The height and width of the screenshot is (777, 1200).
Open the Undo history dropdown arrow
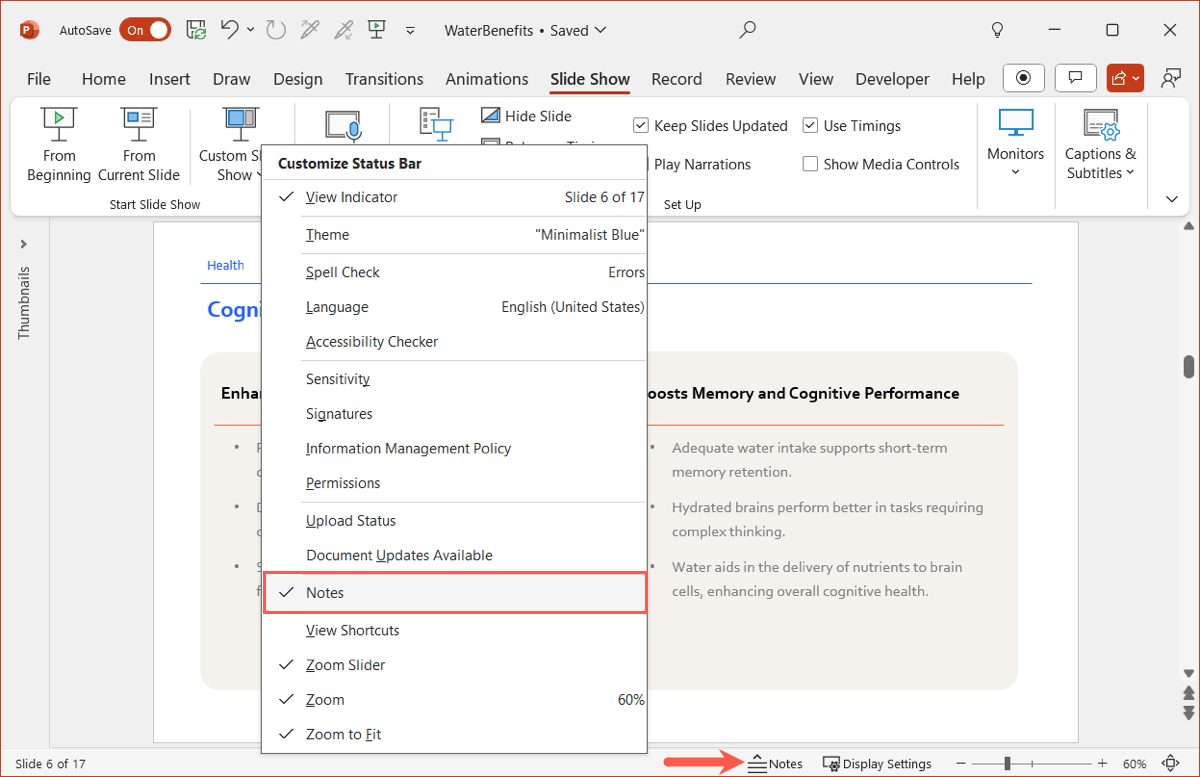pyautogui.click(x=250, y=30)
